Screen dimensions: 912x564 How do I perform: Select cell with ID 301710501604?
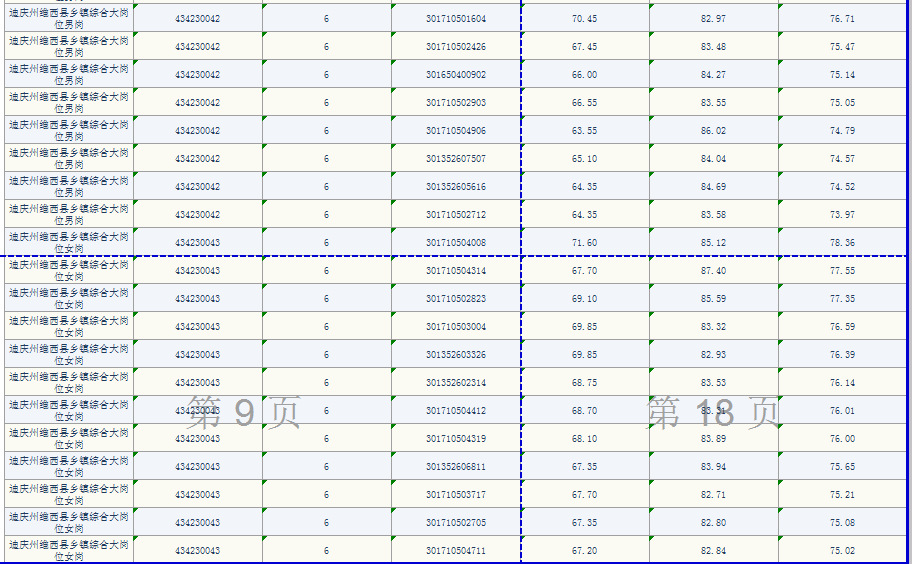click(456, 19)
